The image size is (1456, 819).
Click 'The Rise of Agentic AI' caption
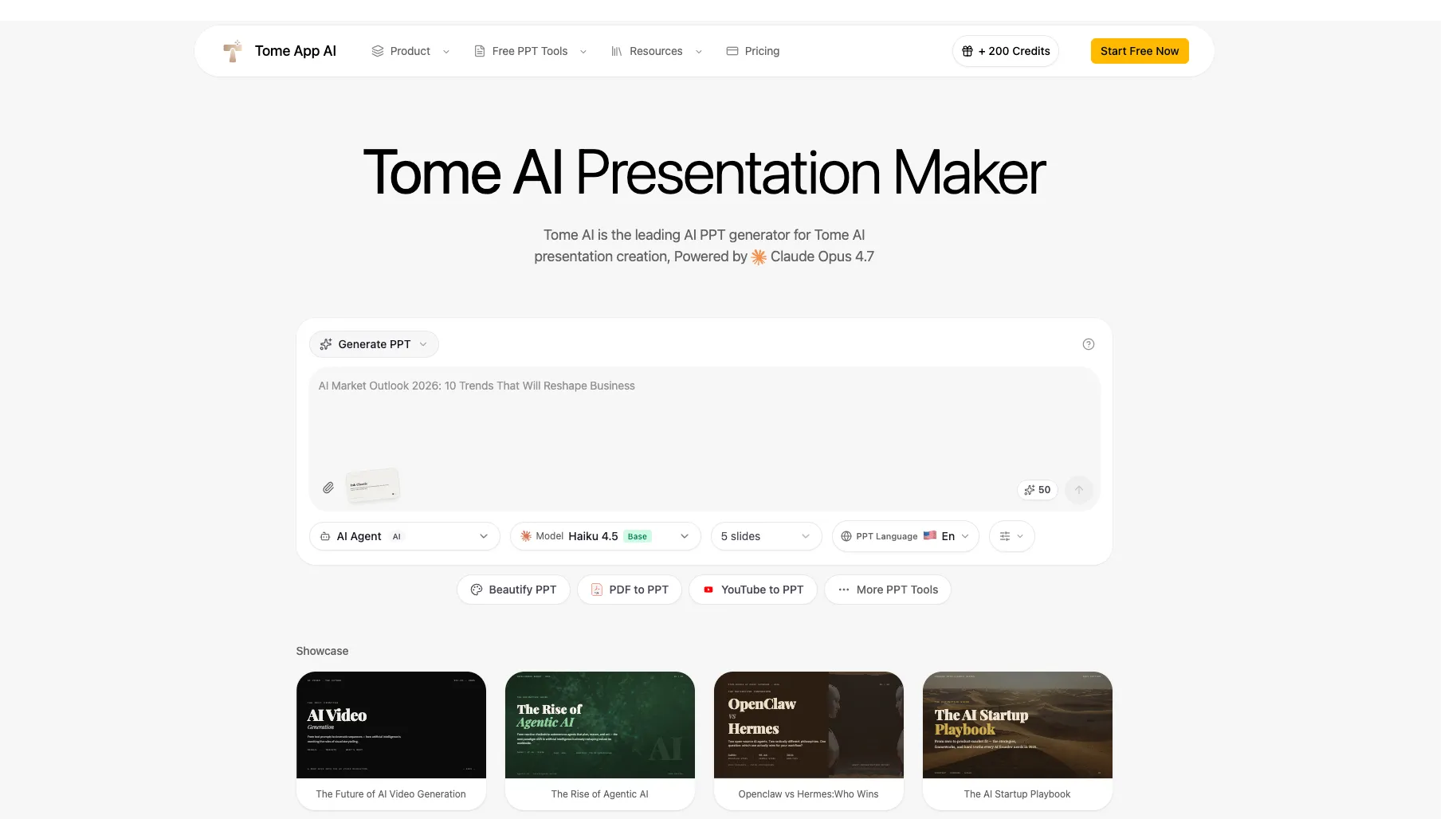600,794
